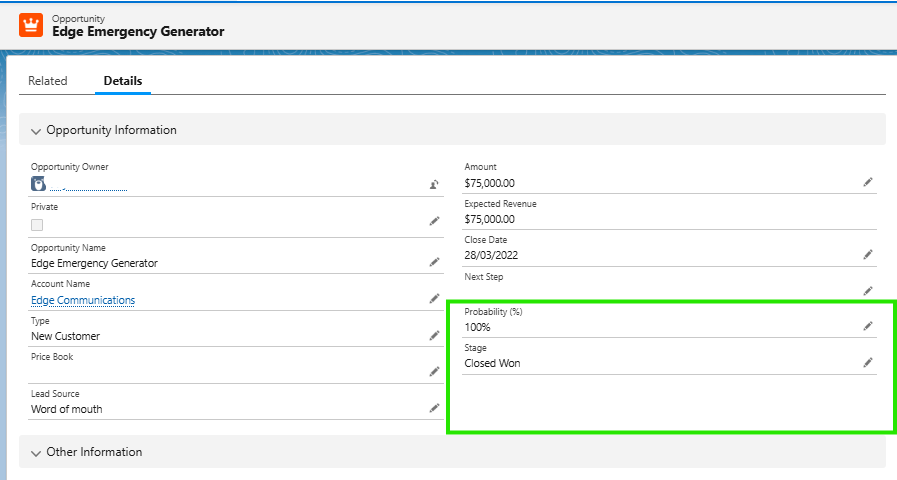This screenshot has width=897, height=480.
Task: Click edit pencil beside Close Date
Action: [x=868, y=255]
